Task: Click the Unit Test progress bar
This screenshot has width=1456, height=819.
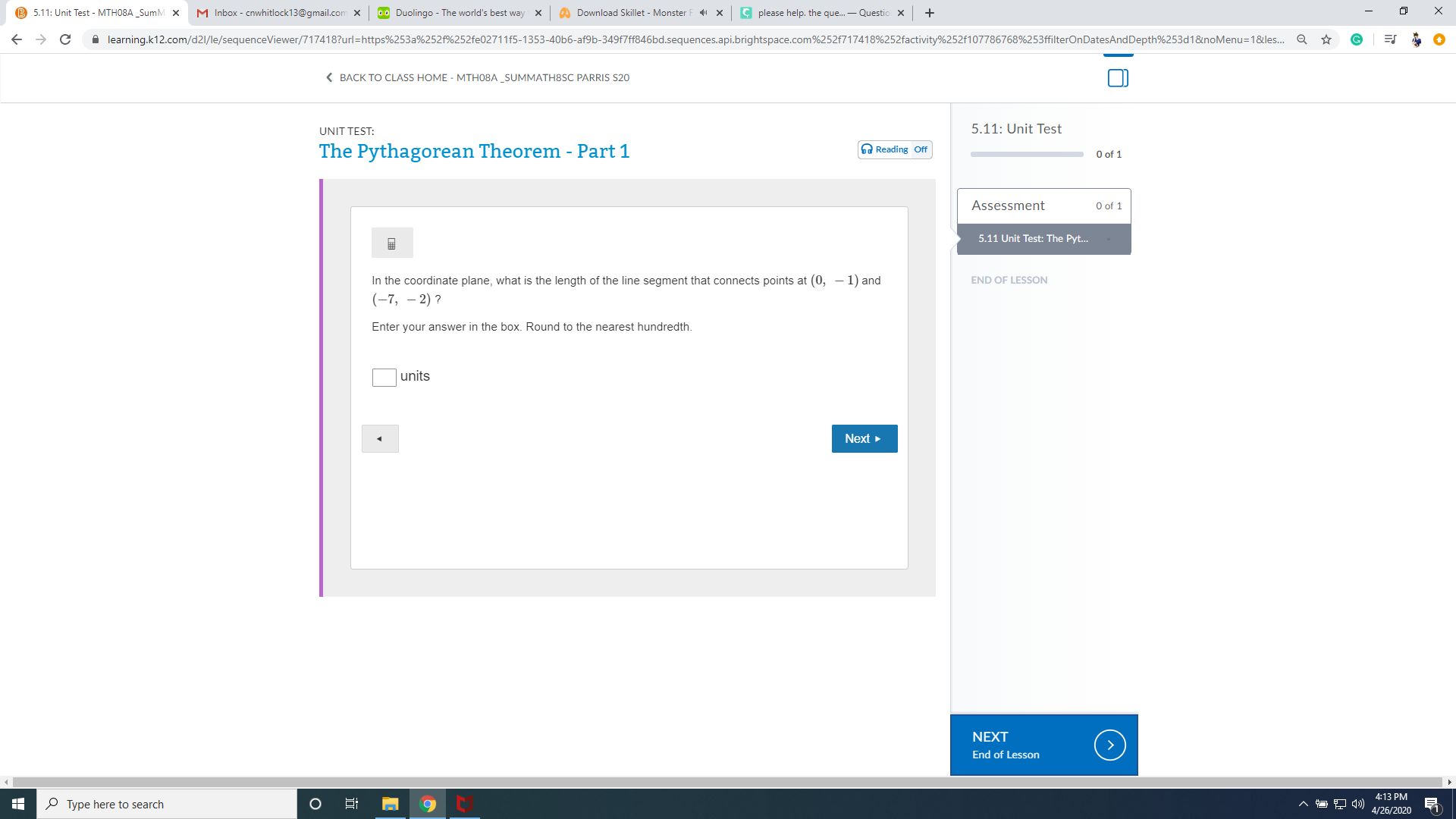Action: coord(1027,154)
